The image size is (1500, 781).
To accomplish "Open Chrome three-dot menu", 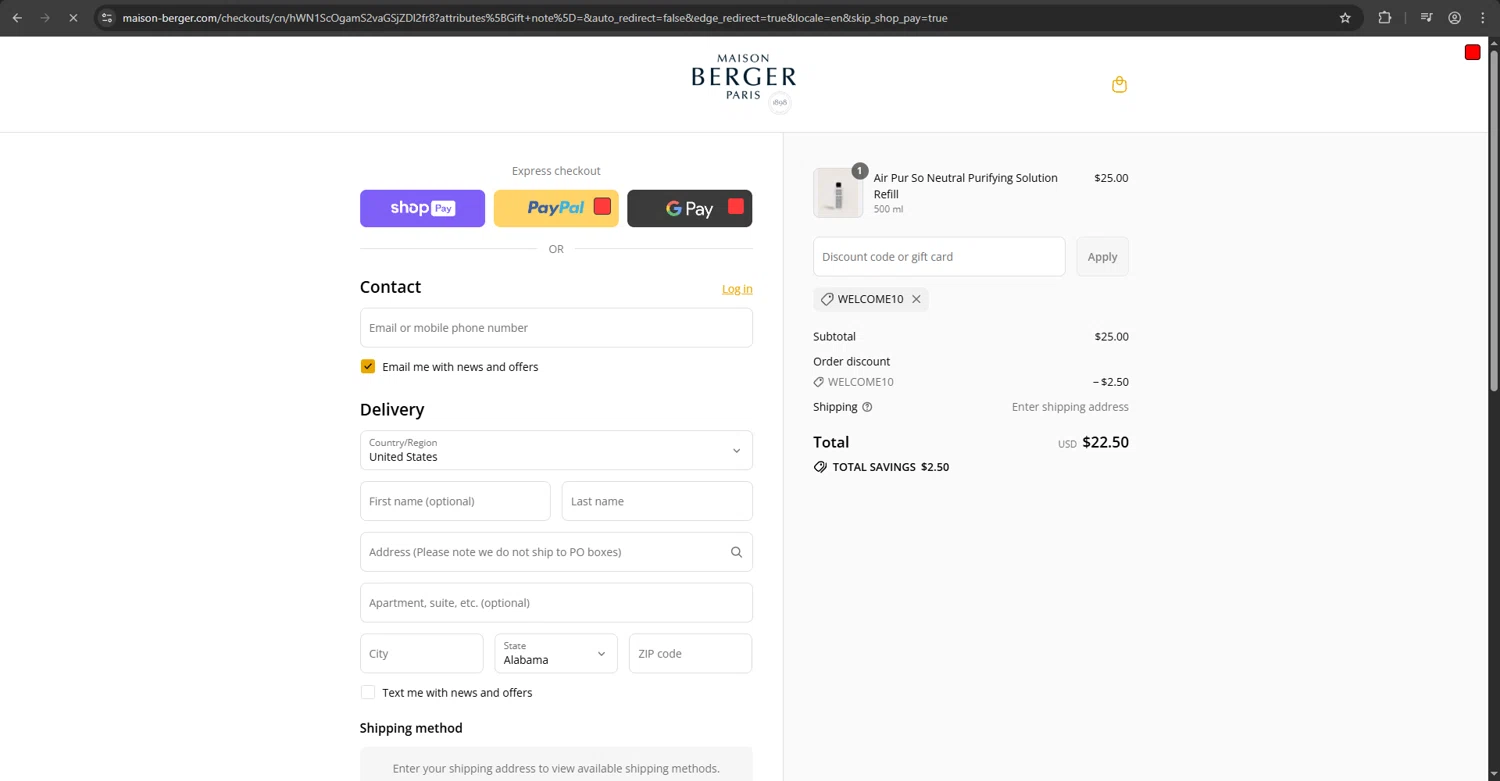I will (1483, 18).
